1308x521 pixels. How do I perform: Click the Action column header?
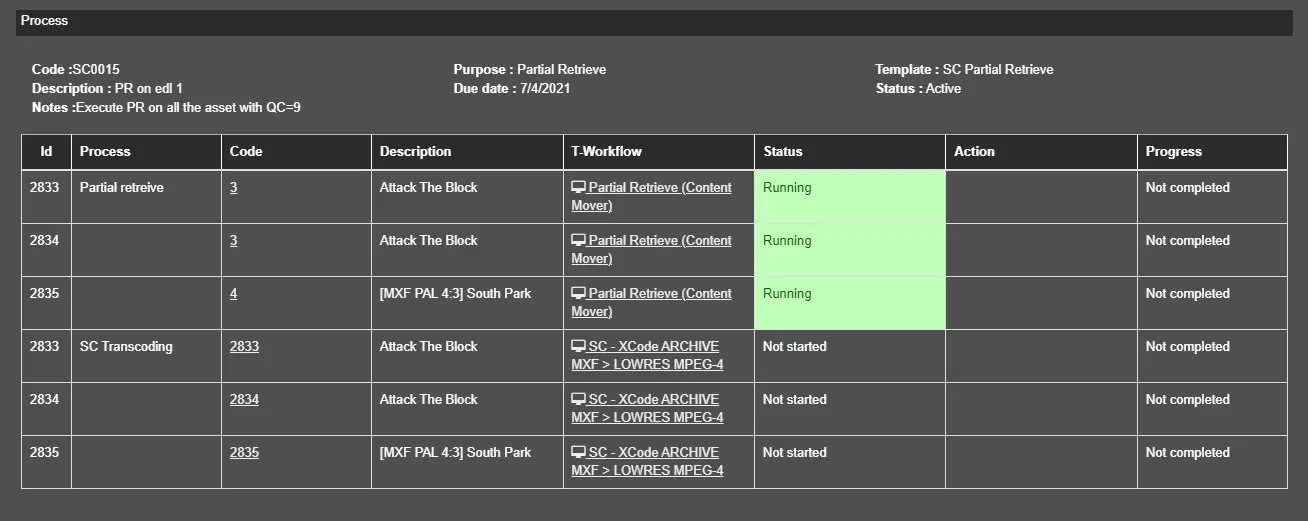tap(974, 152)
